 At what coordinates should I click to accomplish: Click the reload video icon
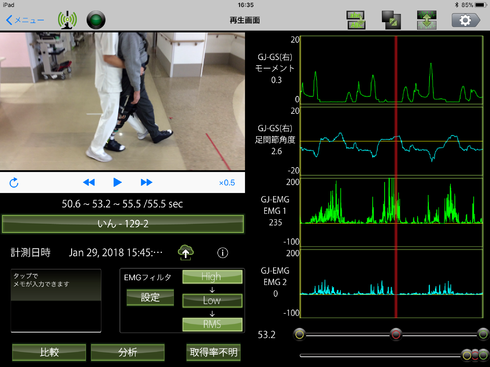coord(14,182)
